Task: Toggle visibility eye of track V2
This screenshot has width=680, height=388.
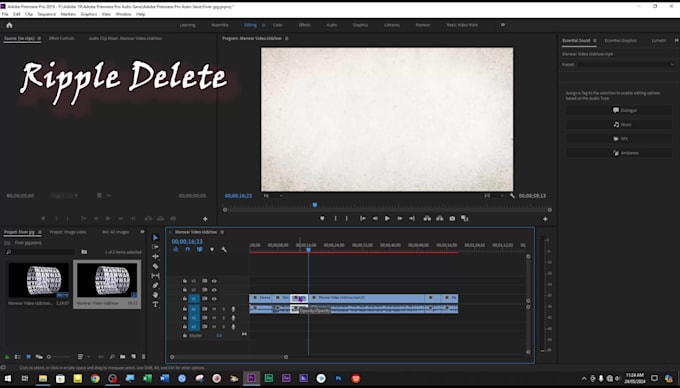Action: coord(214,290)
